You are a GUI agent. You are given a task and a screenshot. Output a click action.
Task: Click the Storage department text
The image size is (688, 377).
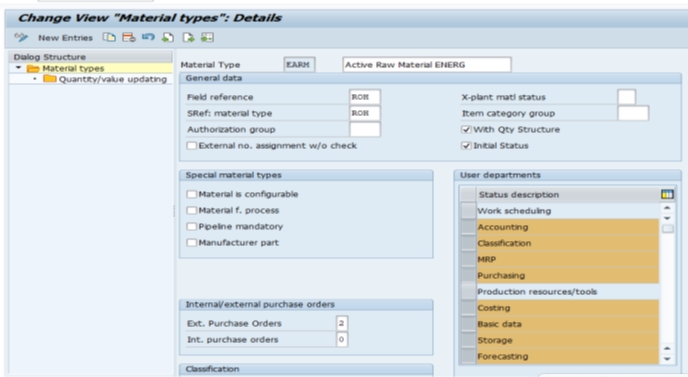495,341
